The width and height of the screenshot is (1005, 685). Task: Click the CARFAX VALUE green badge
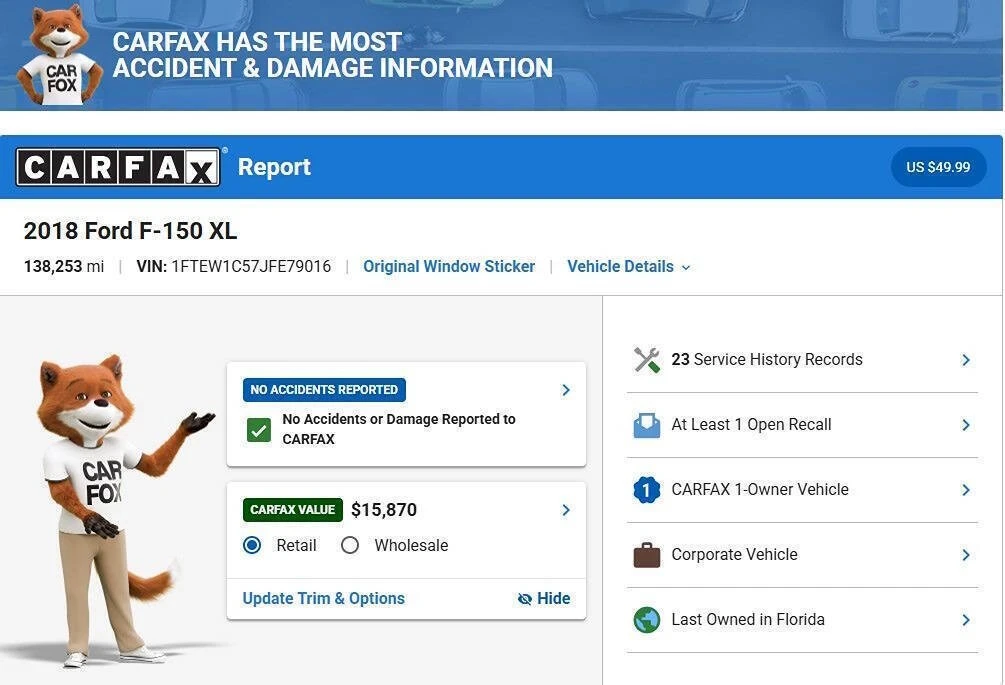(292, 510)
